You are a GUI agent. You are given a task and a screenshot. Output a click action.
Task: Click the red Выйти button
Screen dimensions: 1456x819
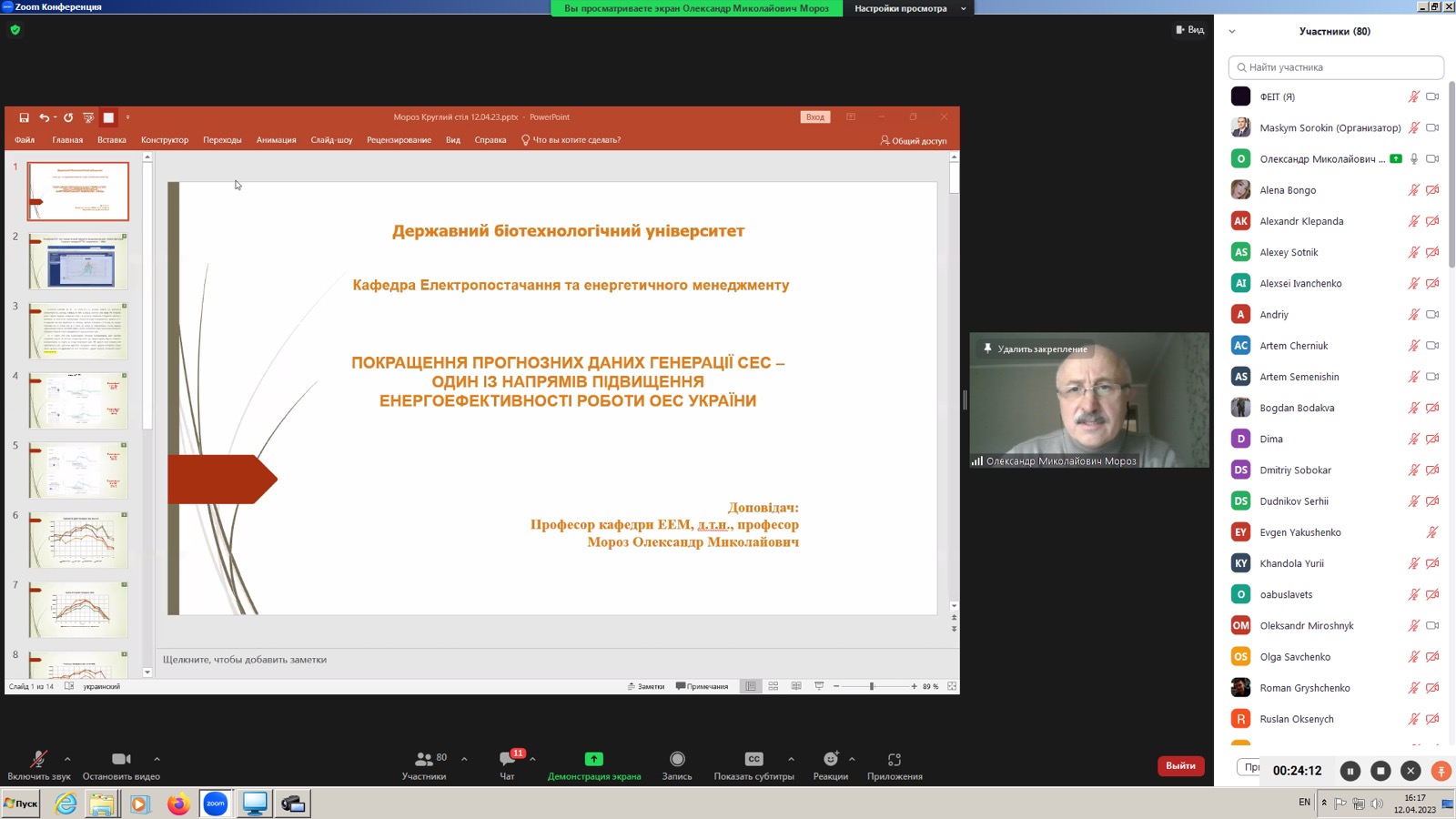1180,766
